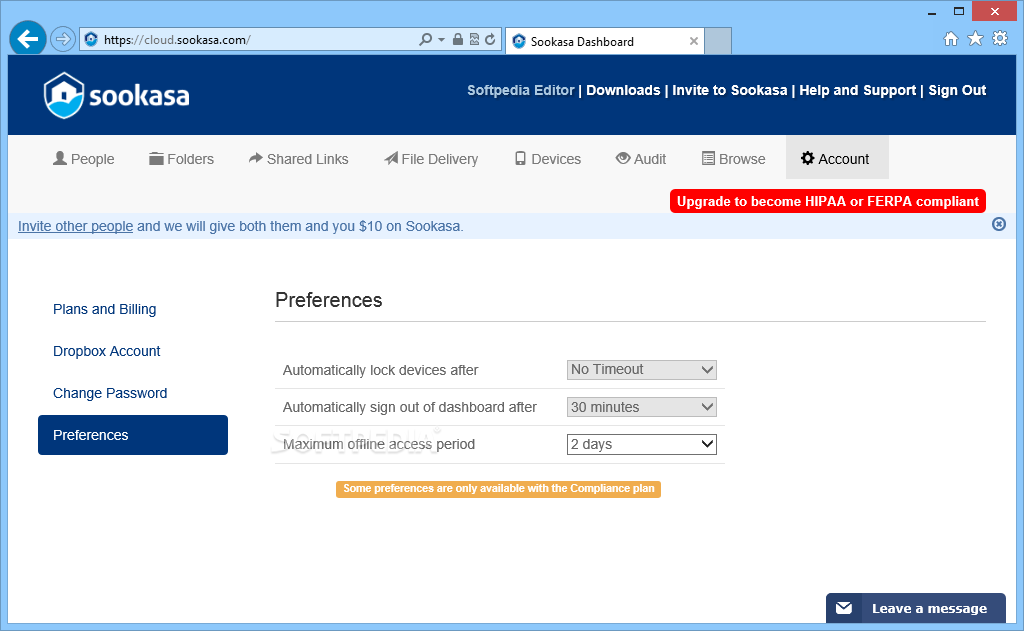Select the Account tab
This screenshot has width=1024, height=631.
click(837, 158)
